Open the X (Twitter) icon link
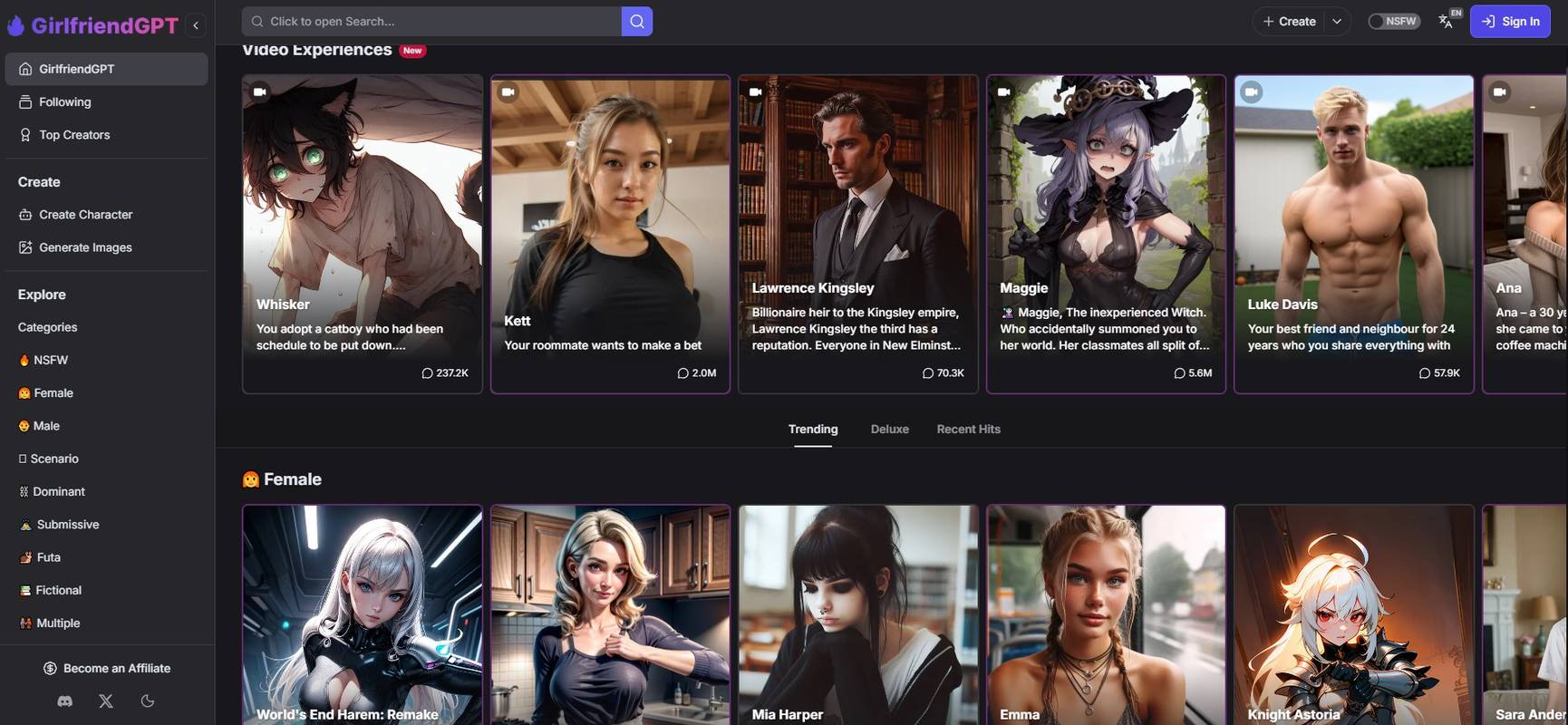The width and height of the screenshot is (1568, 725). [x=106, y=701]
